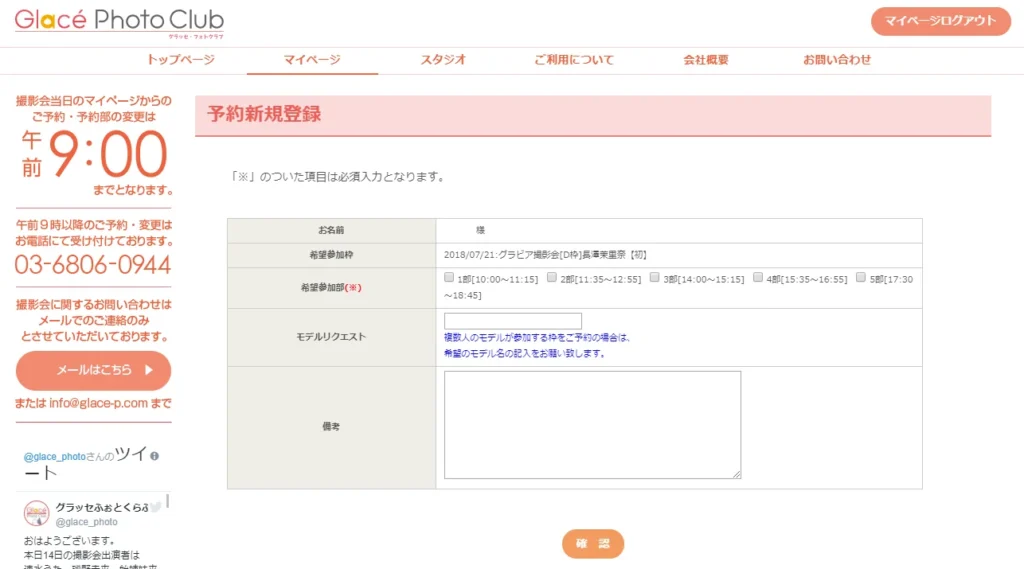Click inside the 備考 text area
The width and height of the screenshot is (1024, 569).
[x=592, y=425]
